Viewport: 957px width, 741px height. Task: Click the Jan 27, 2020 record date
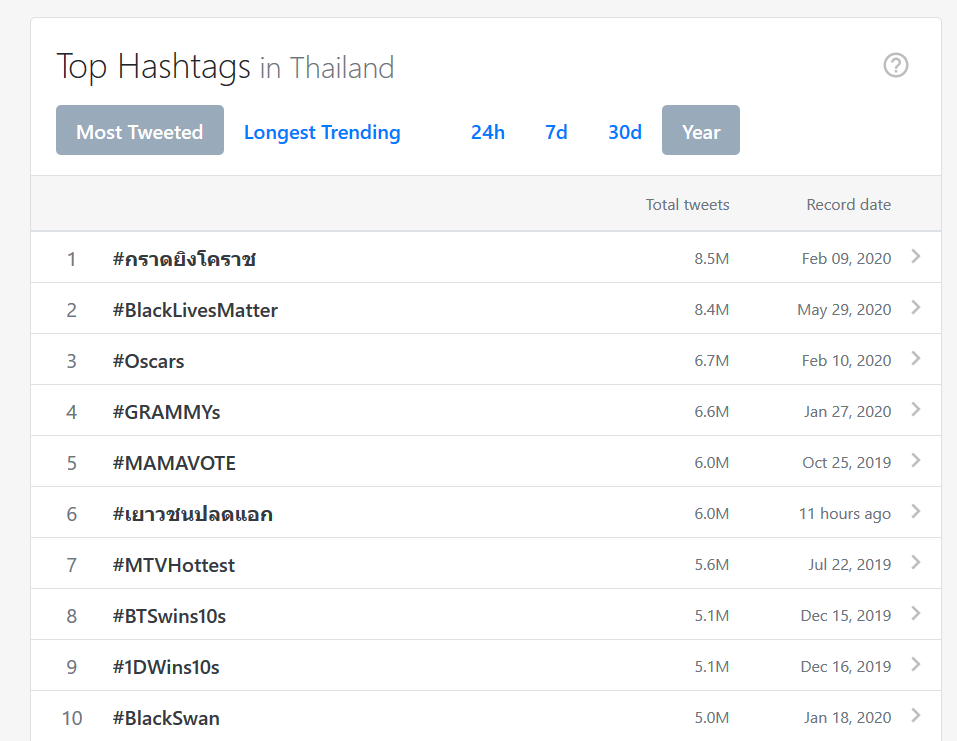point(847,412)
